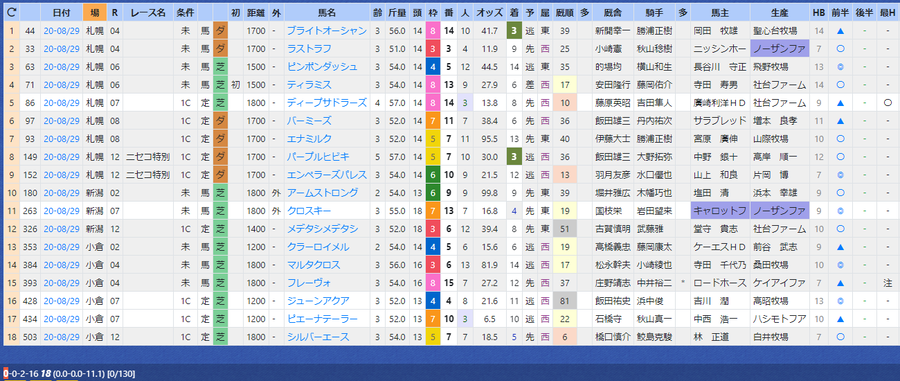Image resolution: width=900 pixels, height=381 pixels.
Task: Sort by the 馬主 column header
Action: click(x=719, y=12)
